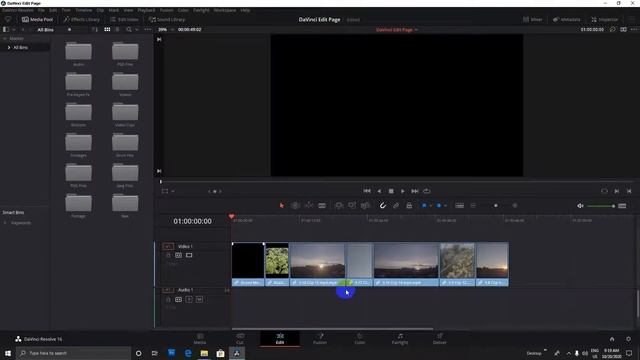The height and width of the screenshot is (360, 640).
Task: Go to first frame in viewer
Action: 367,191
